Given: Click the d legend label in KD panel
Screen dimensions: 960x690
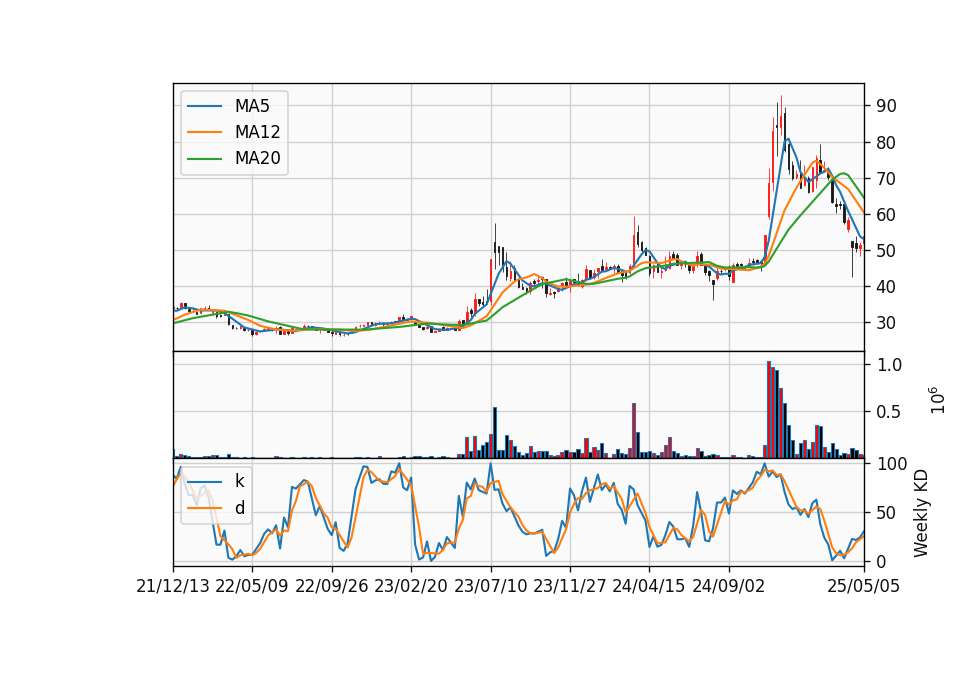Looking at the screenshot, I should (x=240, y=508).
